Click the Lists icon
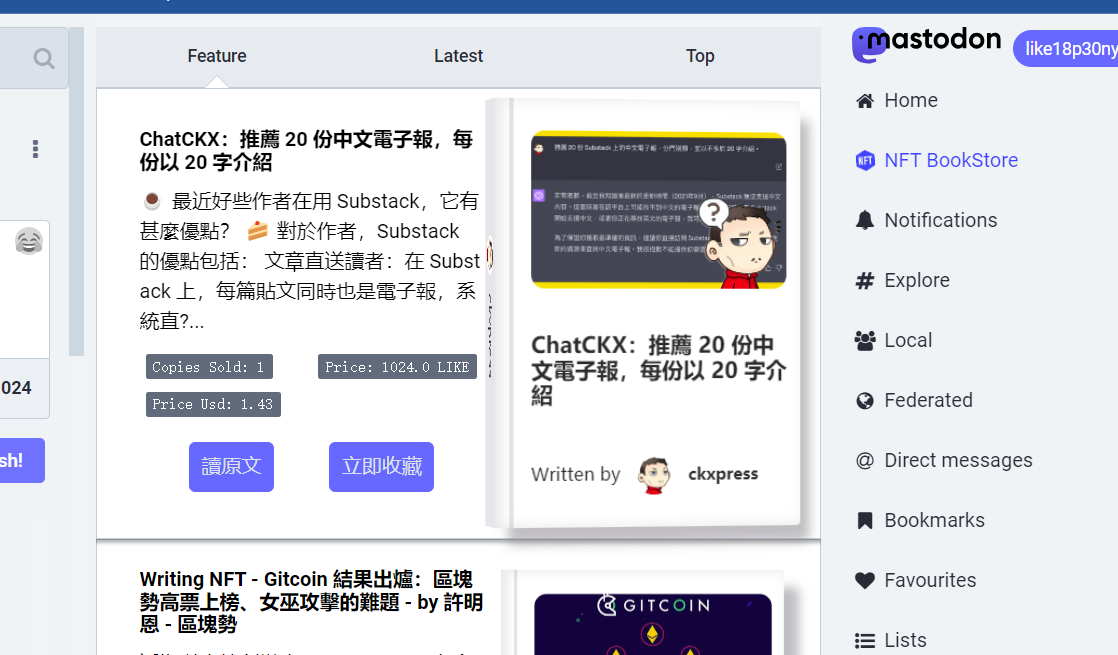This screenshot has width=1118, height=655. click(x=865, y=641)
